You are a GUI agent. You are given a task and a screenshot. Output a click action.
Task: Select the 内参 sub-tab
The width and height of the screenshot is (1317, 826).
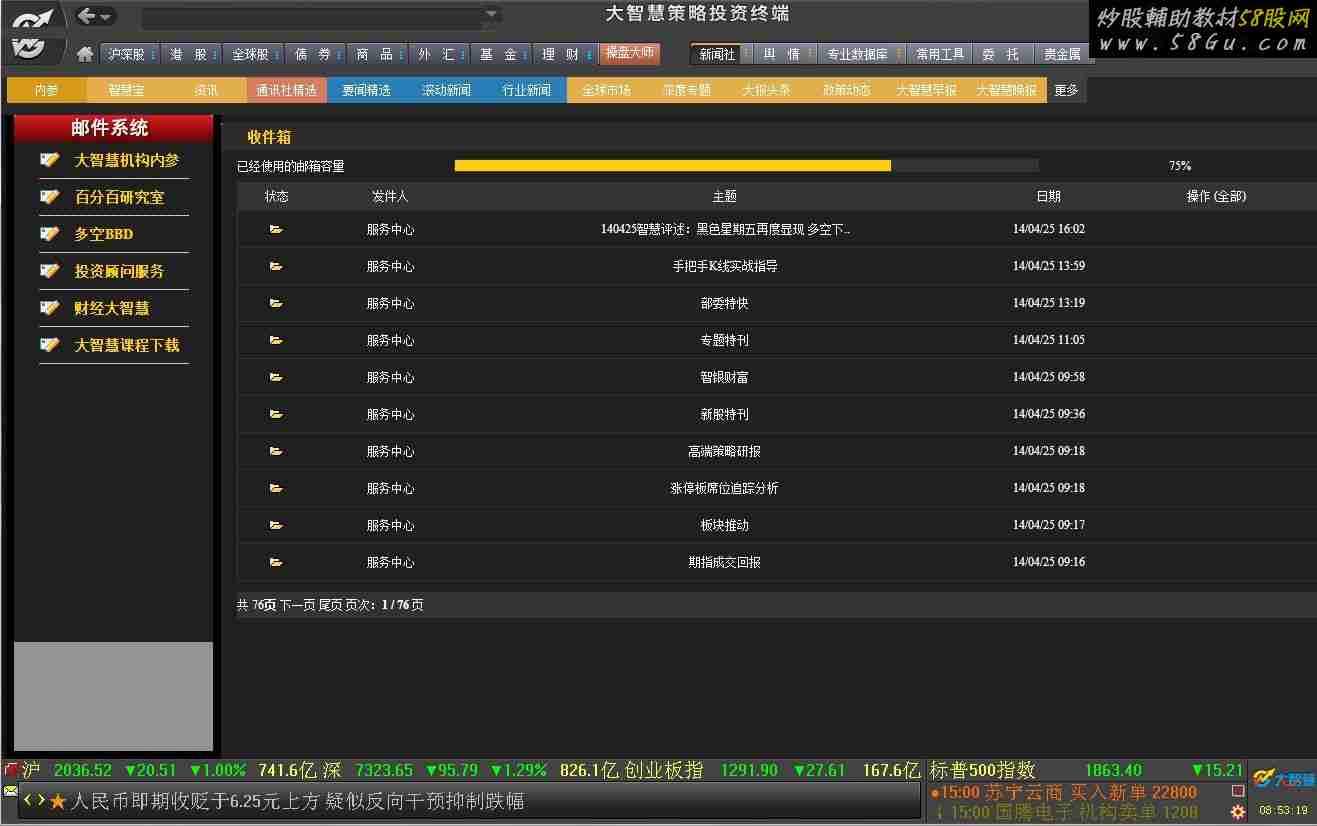(x=47, y=90)
